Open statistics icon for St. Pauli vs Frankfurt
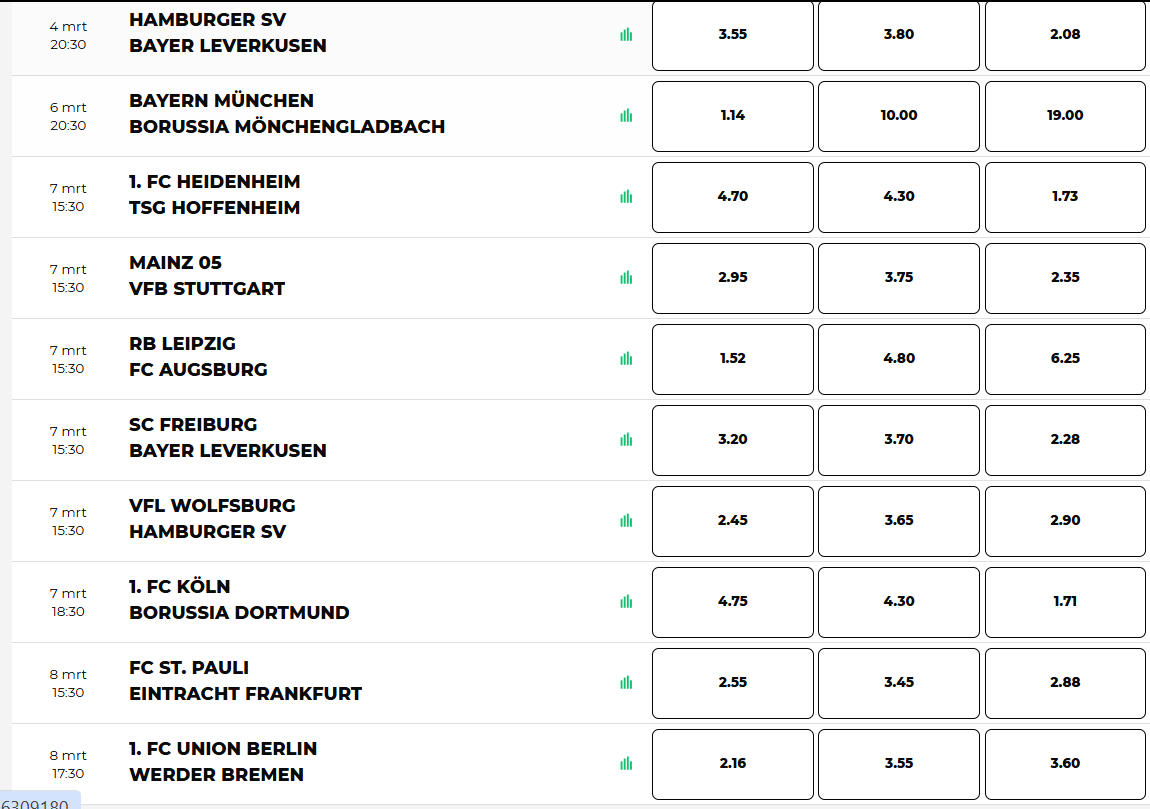This screenshot has width=1150, height=809. 626,682
